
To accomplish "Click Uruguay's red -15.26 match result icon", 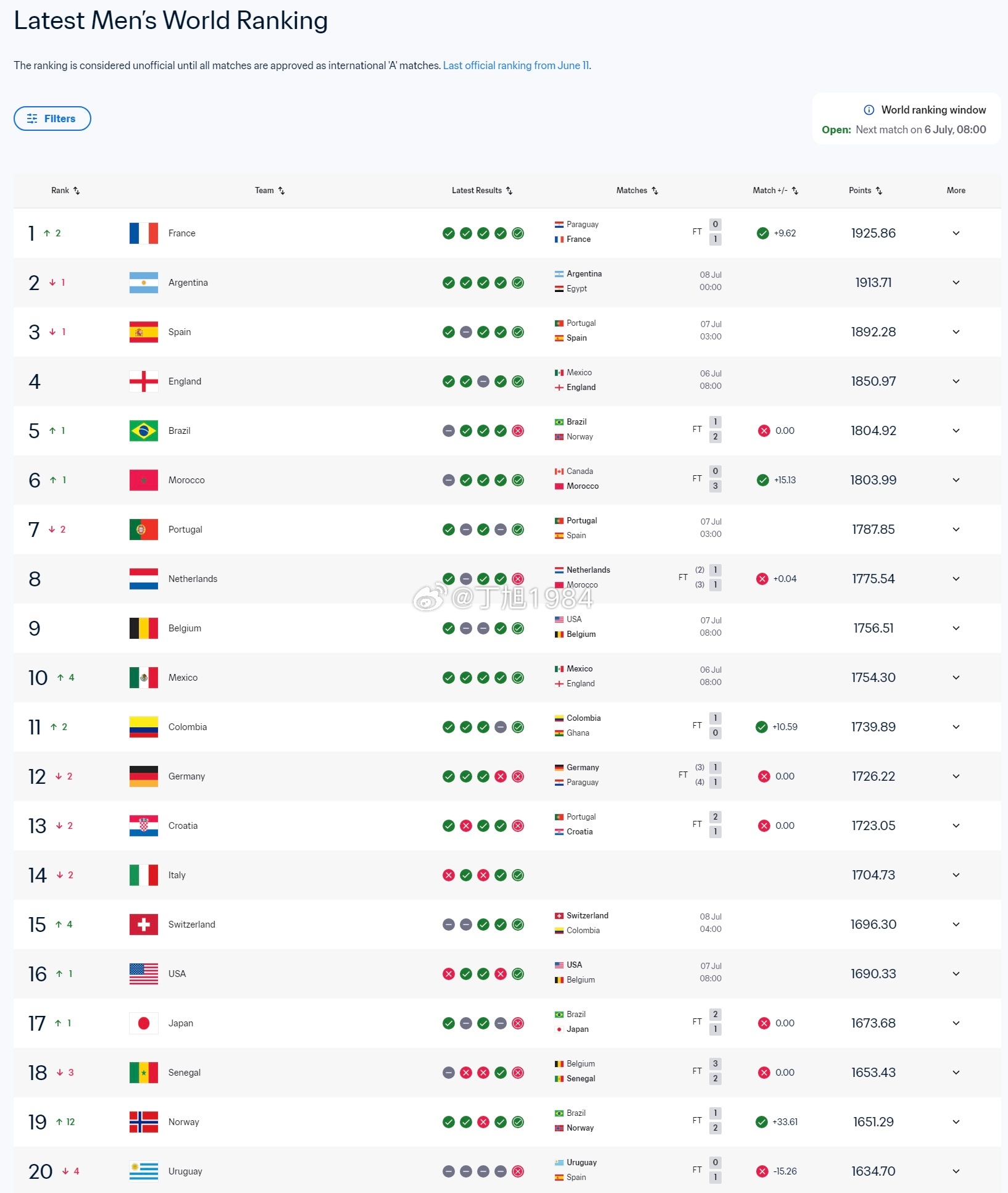I will [762, 1171].
